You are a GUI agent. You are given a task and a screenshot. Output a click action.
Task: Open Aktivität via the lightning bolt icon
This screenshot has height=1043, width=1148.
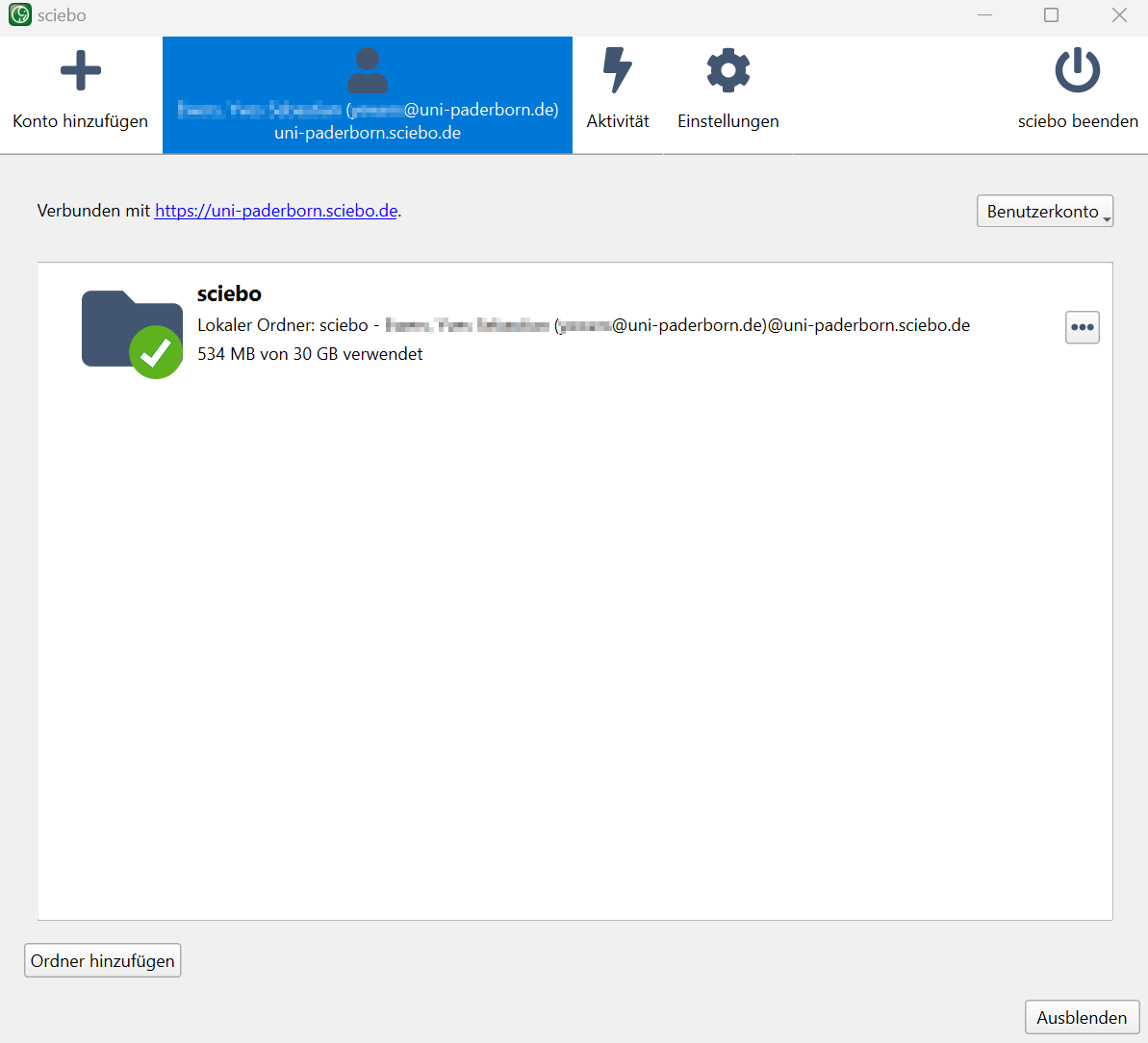(617, 71)
